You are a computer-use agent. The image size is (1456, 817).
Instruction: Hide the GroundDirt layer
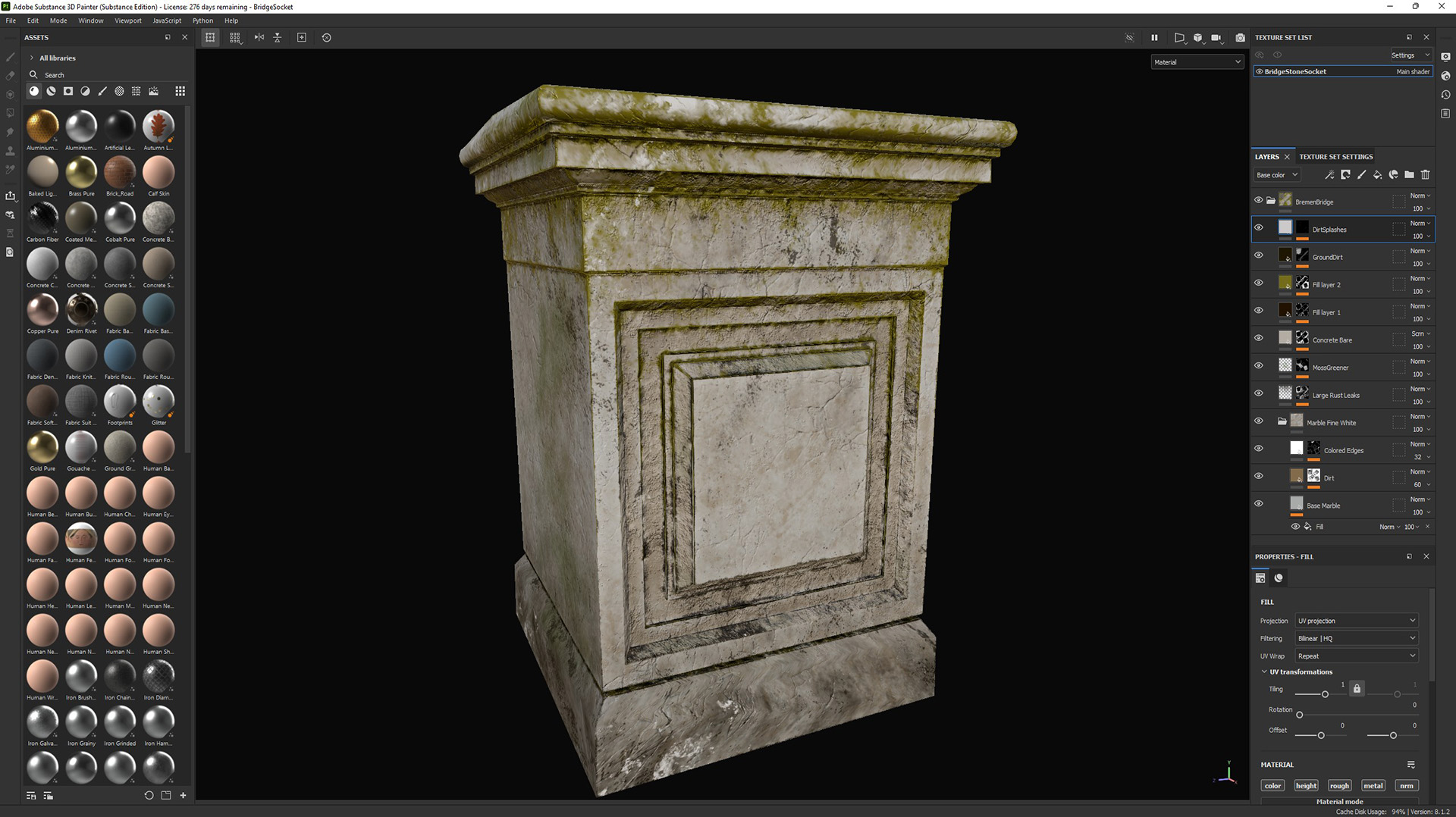[x=1259, y=255]
